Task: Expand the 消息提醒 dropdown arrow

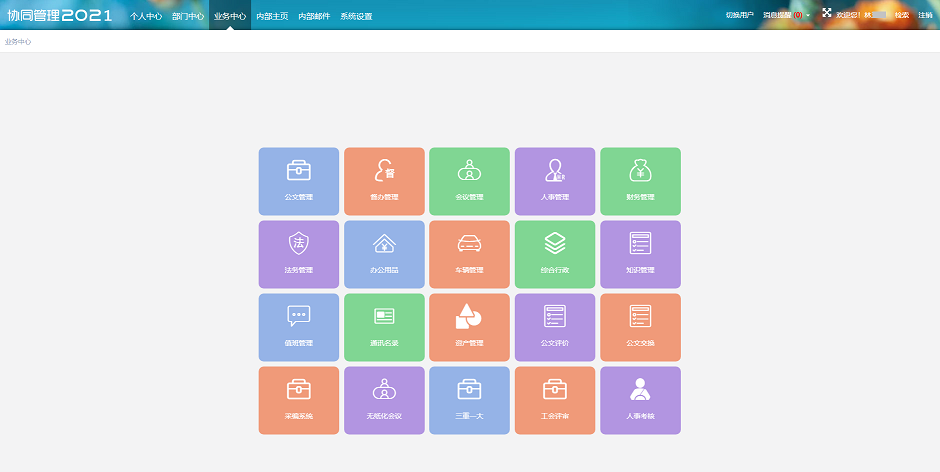Action: point(809,16)
